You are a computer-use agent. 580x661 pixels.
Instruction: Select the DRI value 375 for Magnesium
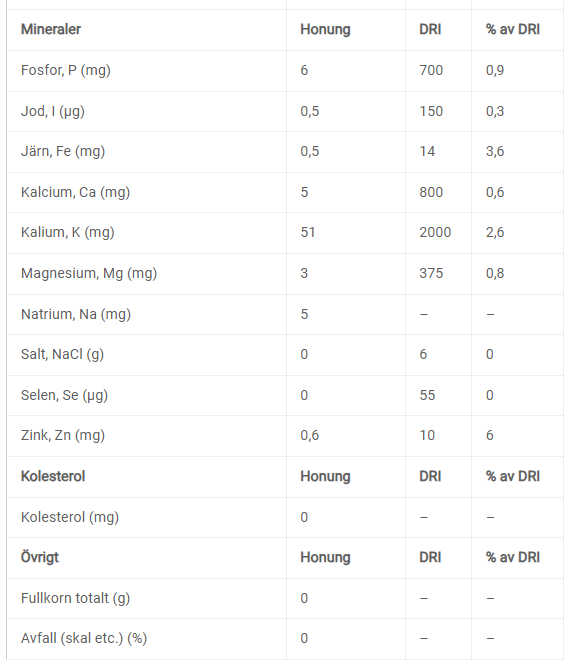431,274
